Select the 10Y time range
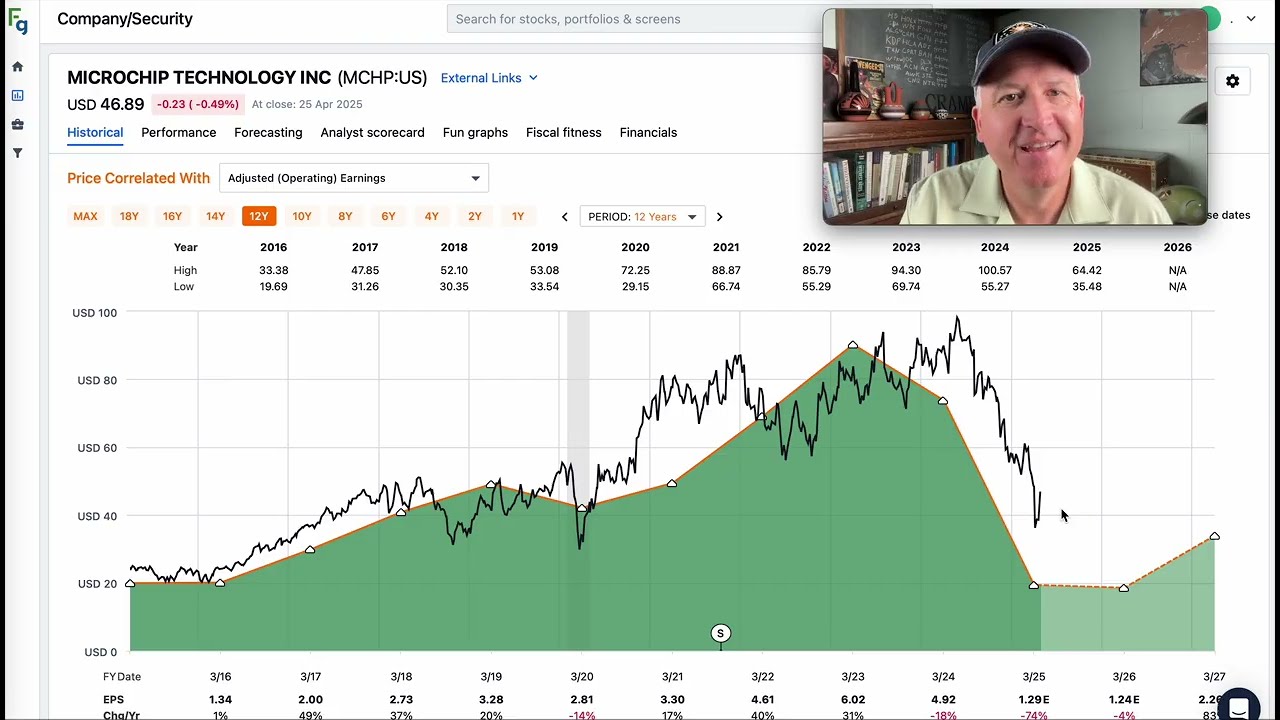Screen dimensions: 1280x720 pyautogui.click(x=302, y=216)
